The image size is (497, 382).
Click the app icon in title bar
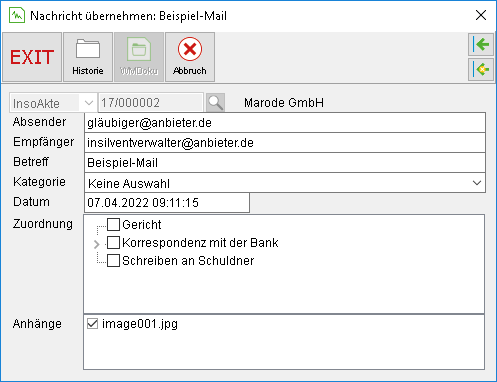(17, 15)
